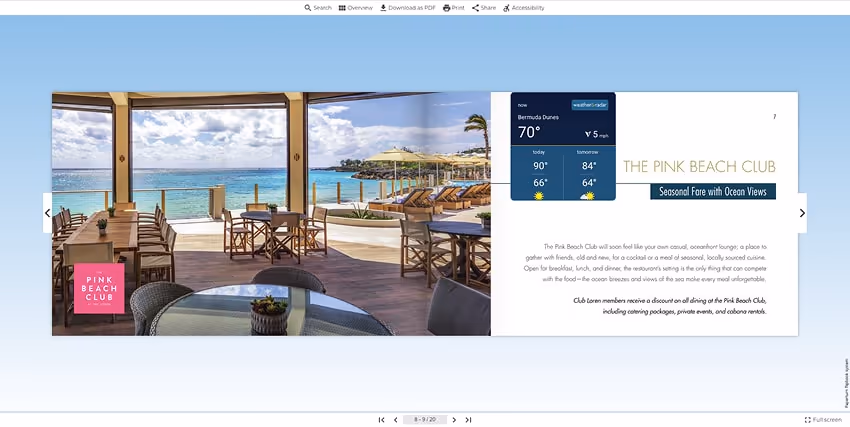This screenshot has width=850, height=427.
Task: Click Download as PDF
Action: tap(408, 8)
